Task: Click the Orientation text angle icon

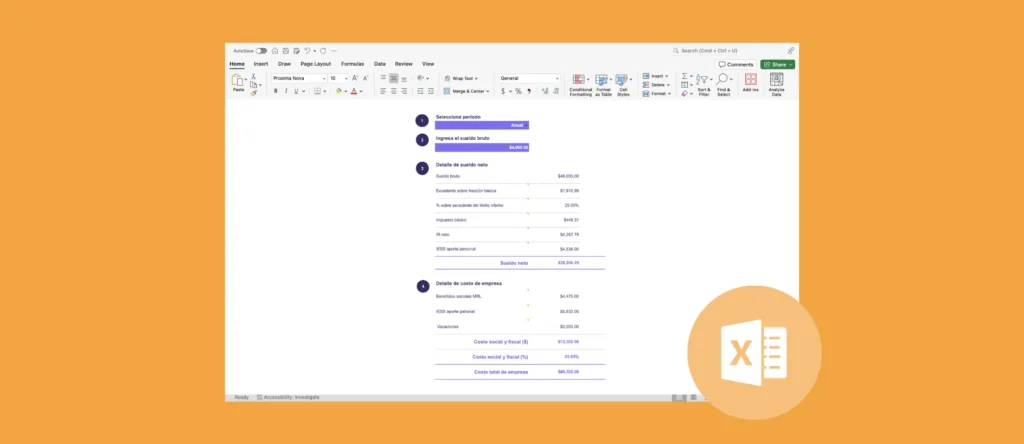Action: pos(421,78)
